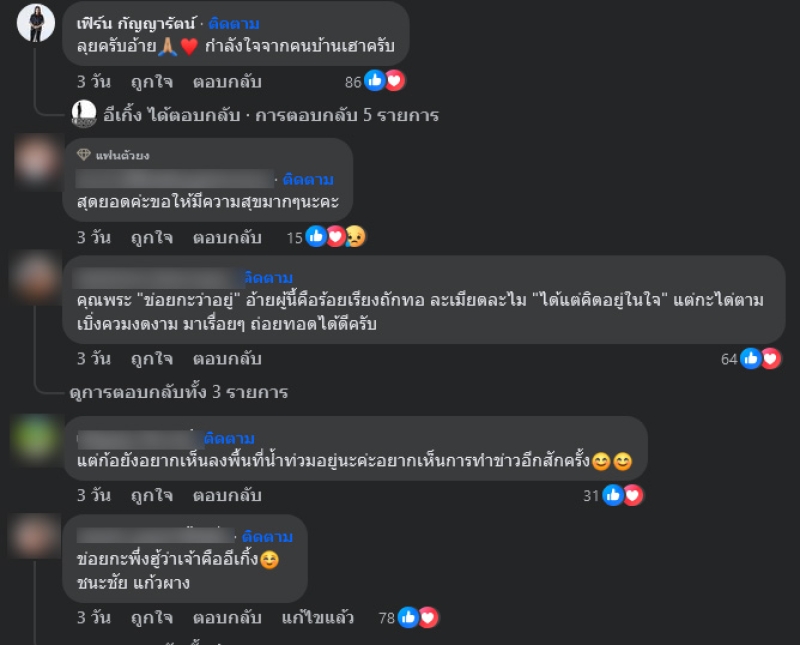Like the ลุยครับอ้าย comment with ถูกใจ
Image resolution: width=800 pixels, height=645 pixels.
coord(152,82)
